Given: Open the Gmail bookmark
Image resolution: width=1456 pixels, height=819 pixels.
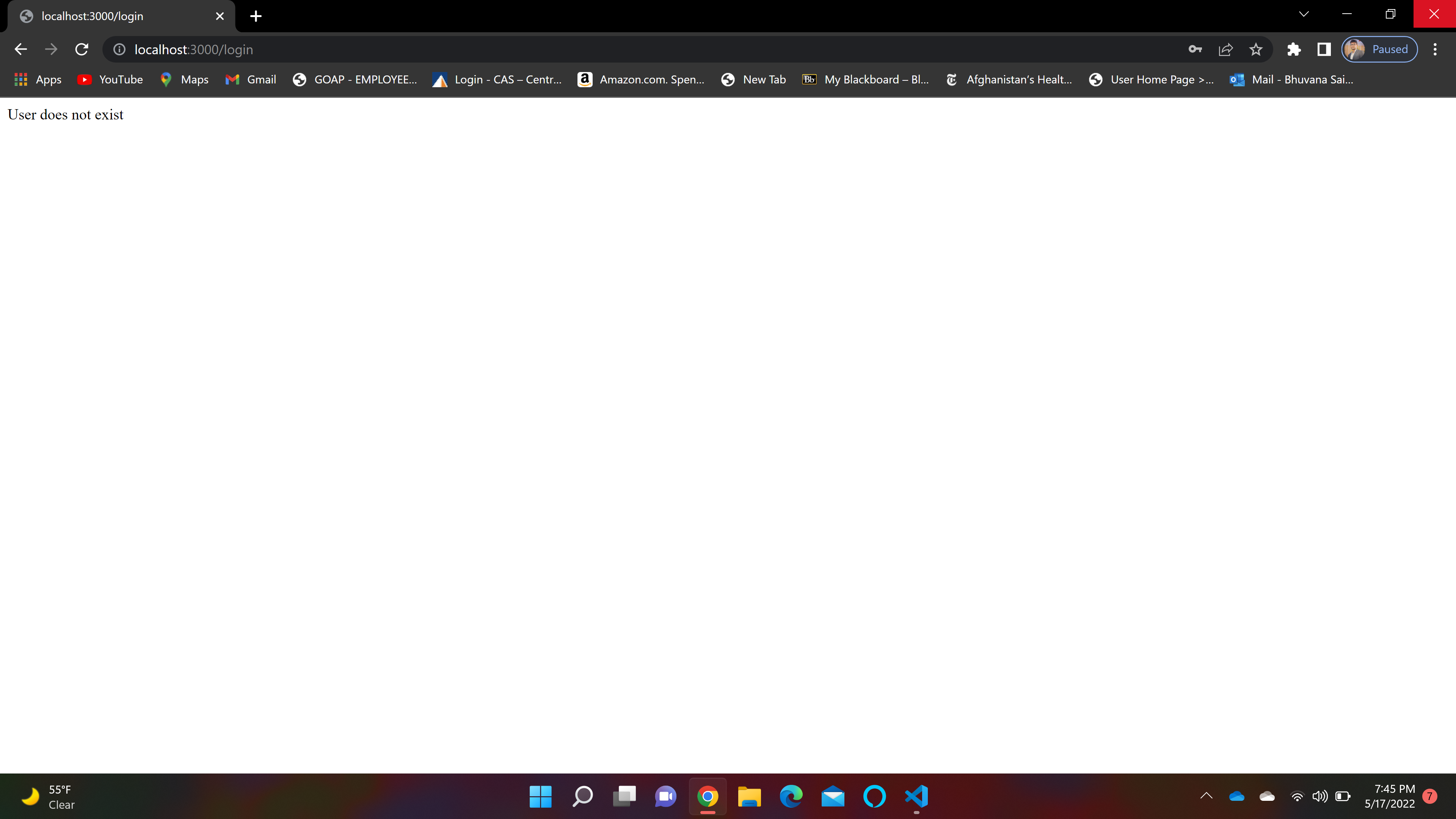Looking at the screenshot, I should (251, 80).
